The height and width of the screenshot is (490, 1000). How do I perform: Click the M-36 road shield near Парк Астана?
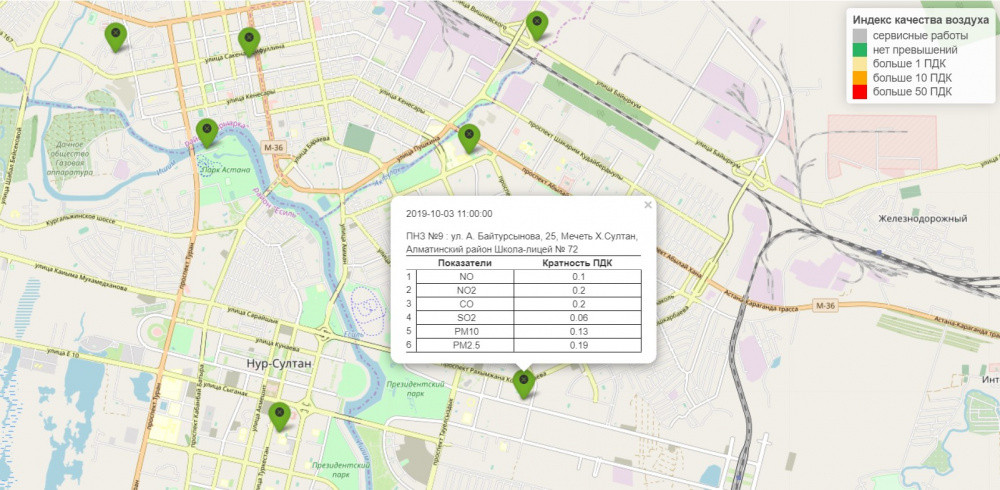pyautogui.click(x=275, y=148)
